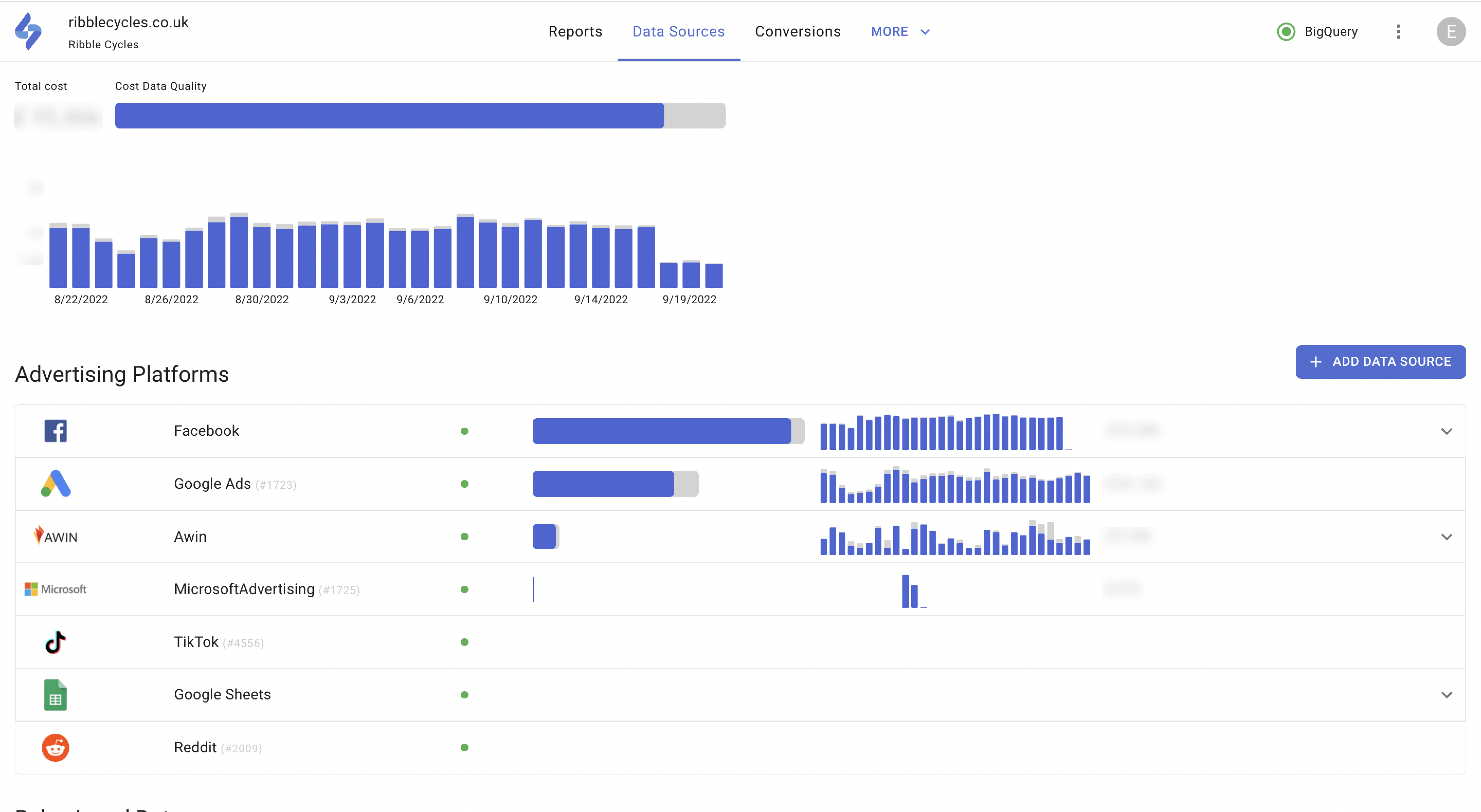
Task: Click the Facebook logo icon
Action: pos(56,431)
